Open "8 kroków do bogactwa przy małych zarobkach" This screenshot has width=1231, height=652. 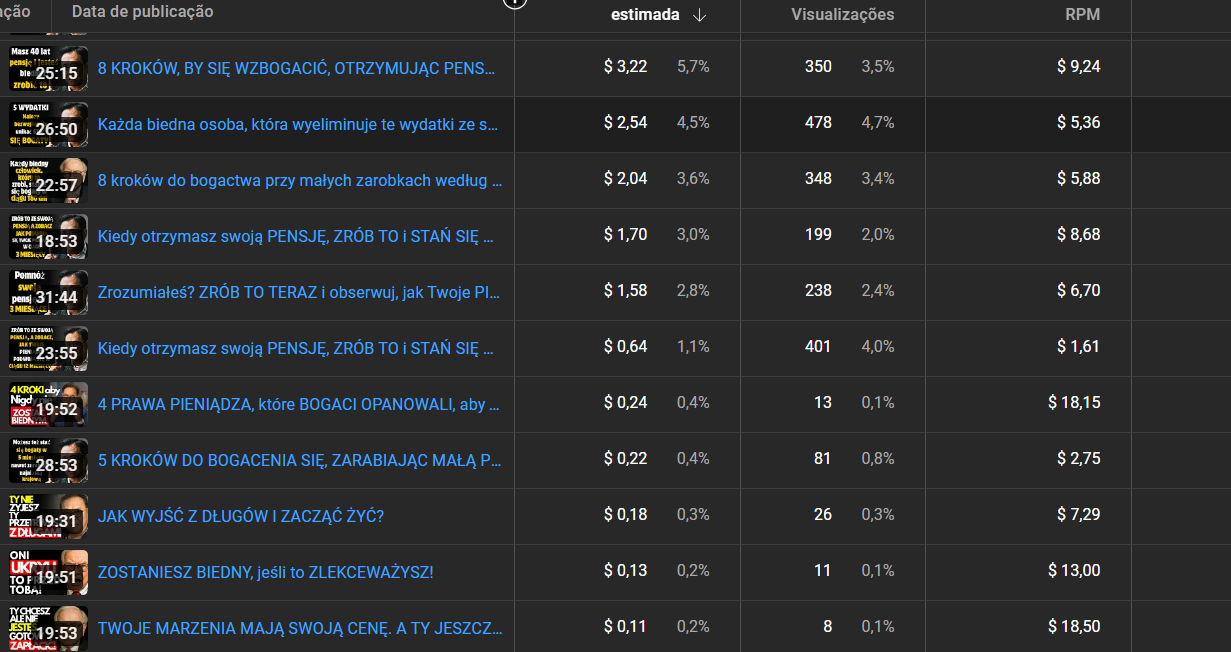[300, 180]
